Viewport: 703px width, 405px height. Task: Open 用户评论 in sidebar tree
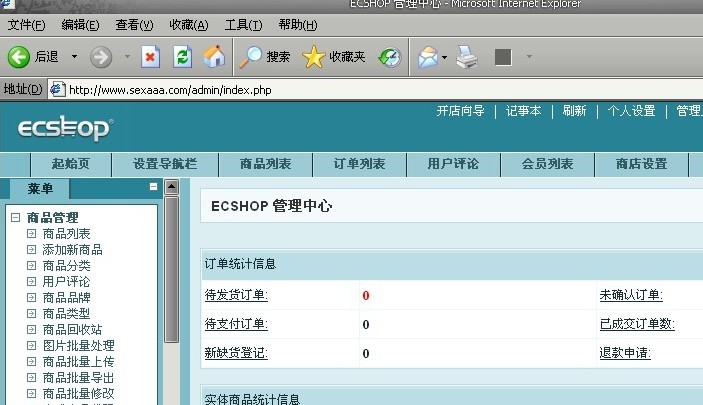66,282
